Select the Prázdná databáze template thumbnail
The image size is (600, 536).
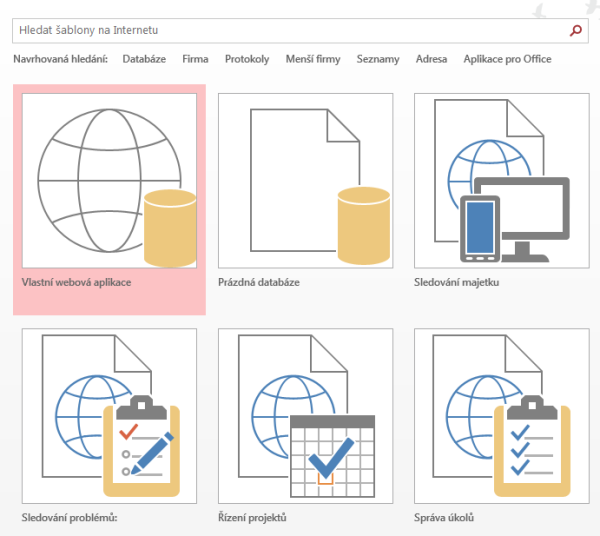(306, 181)
